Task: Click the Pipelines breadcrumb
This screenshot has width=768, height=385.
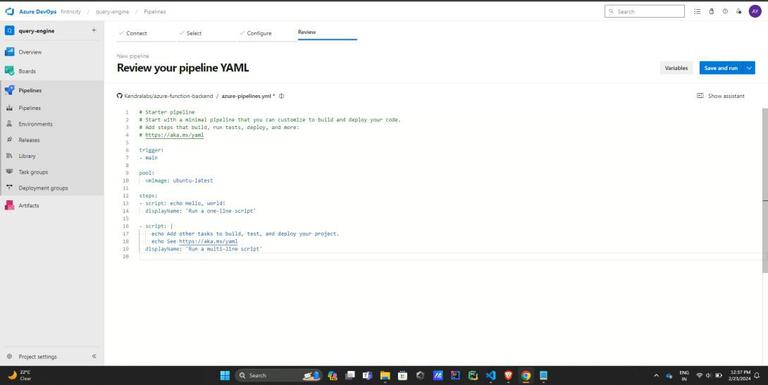Action: pyautogui.click(x=155, y=12)
